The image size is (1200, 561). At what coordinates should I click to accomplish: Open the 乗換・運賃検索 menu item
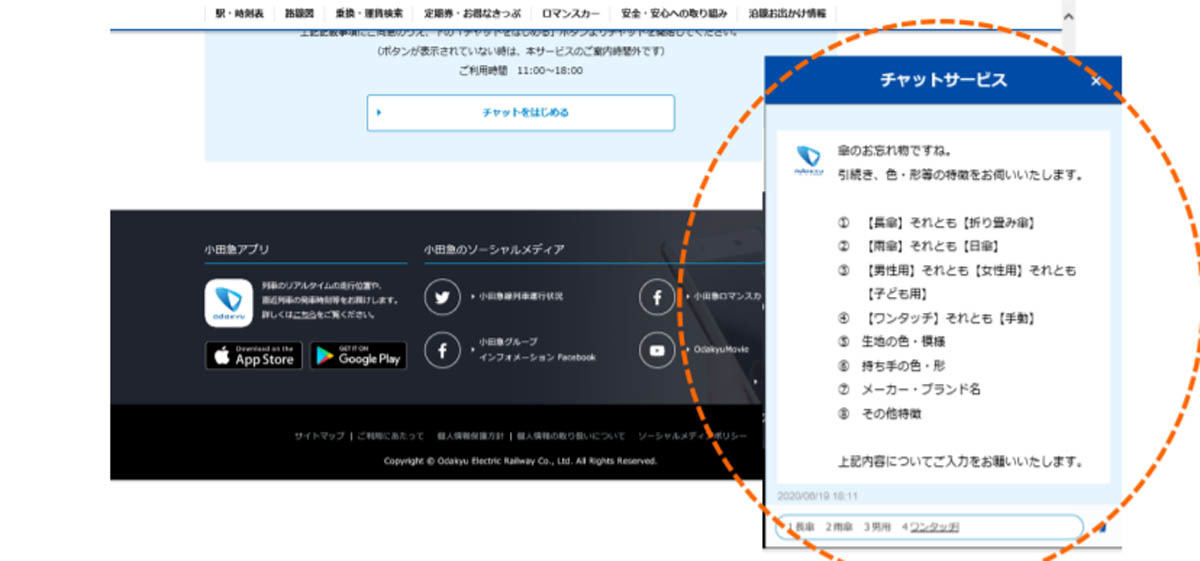(x=370, y=14)
